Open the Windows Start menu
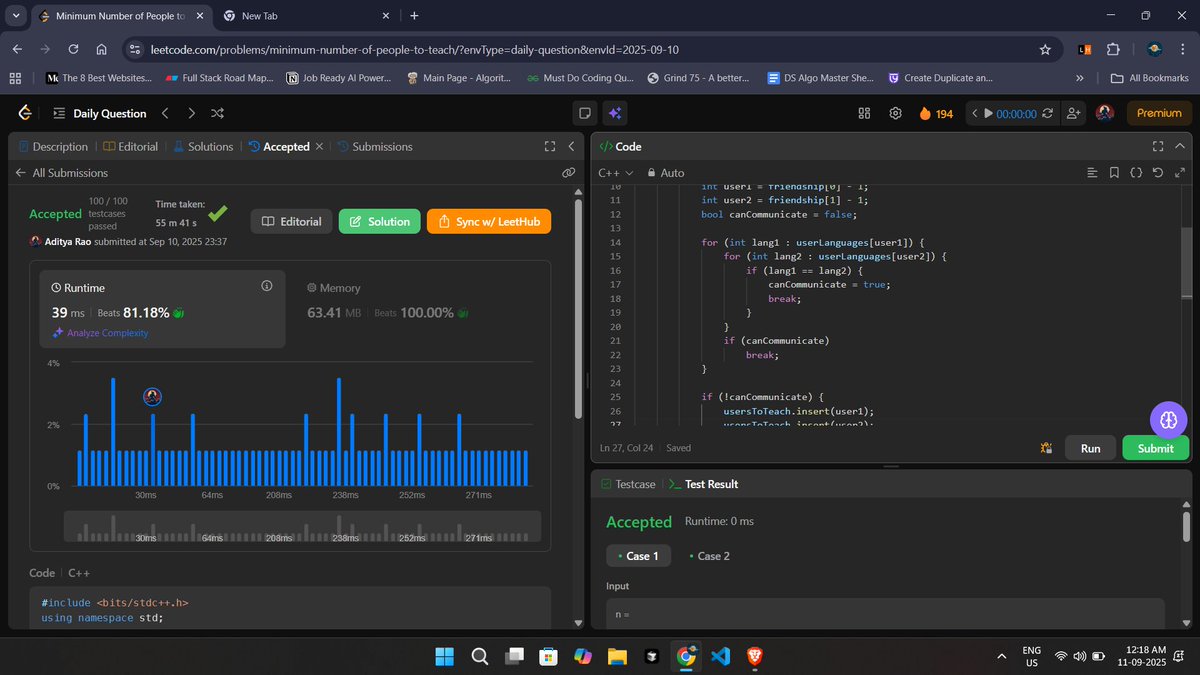The height and width of the screenshot is (675, 1200). (444, 656)
